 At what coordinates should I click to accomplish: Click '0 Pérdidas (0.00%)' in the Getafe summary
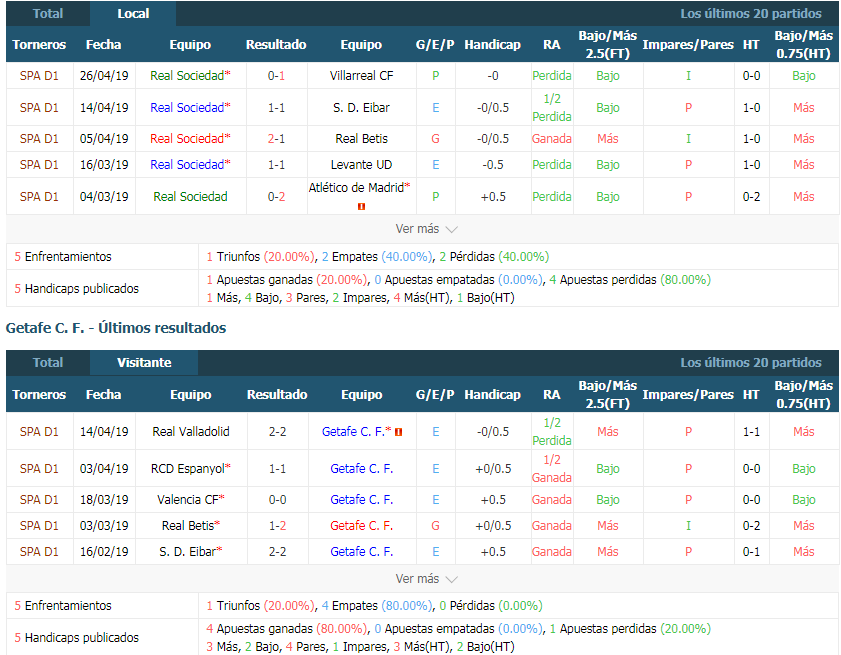click(491, 606)
